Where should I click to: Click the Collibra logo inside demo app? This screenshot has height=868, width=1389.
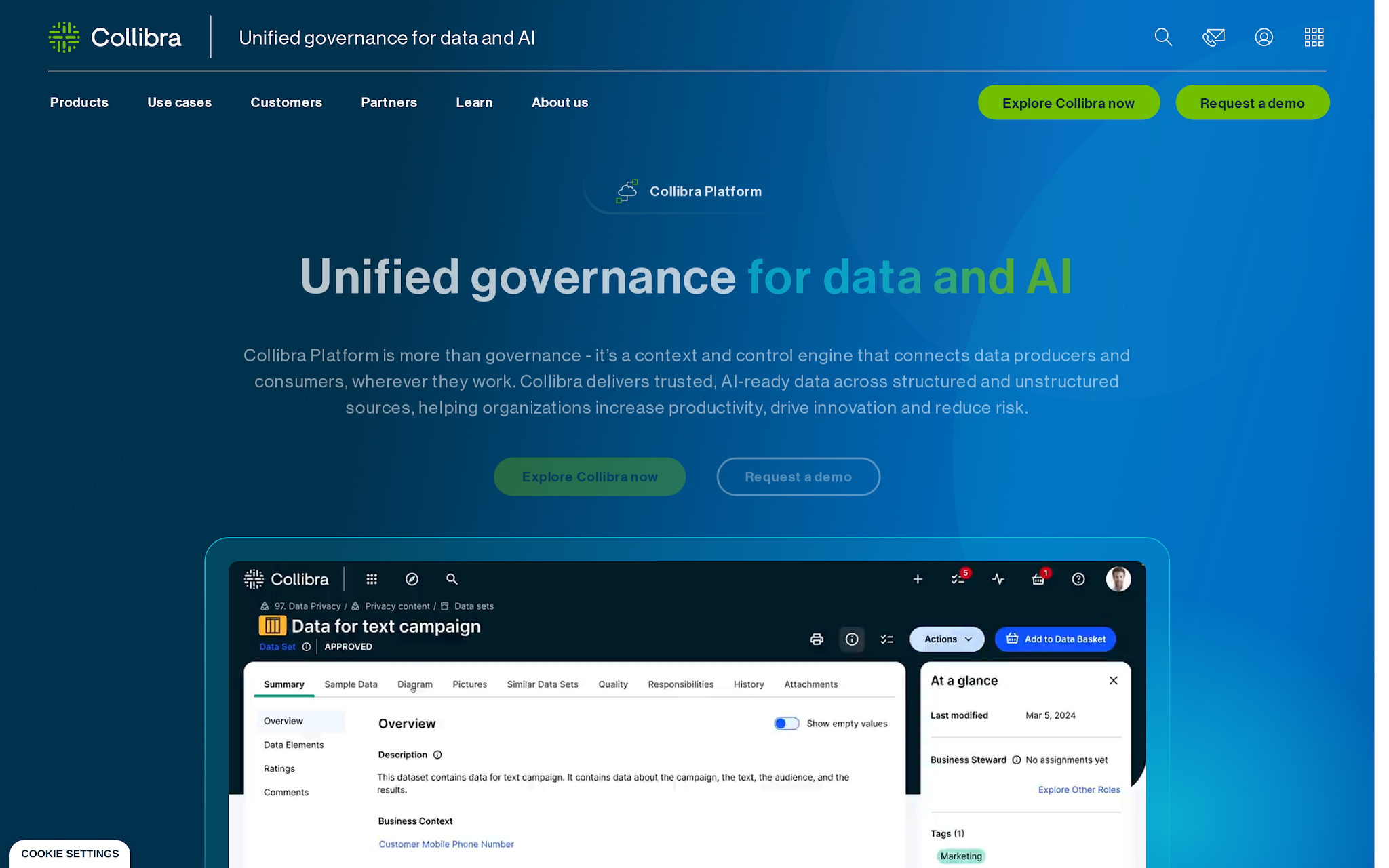(x=286, y=579)
